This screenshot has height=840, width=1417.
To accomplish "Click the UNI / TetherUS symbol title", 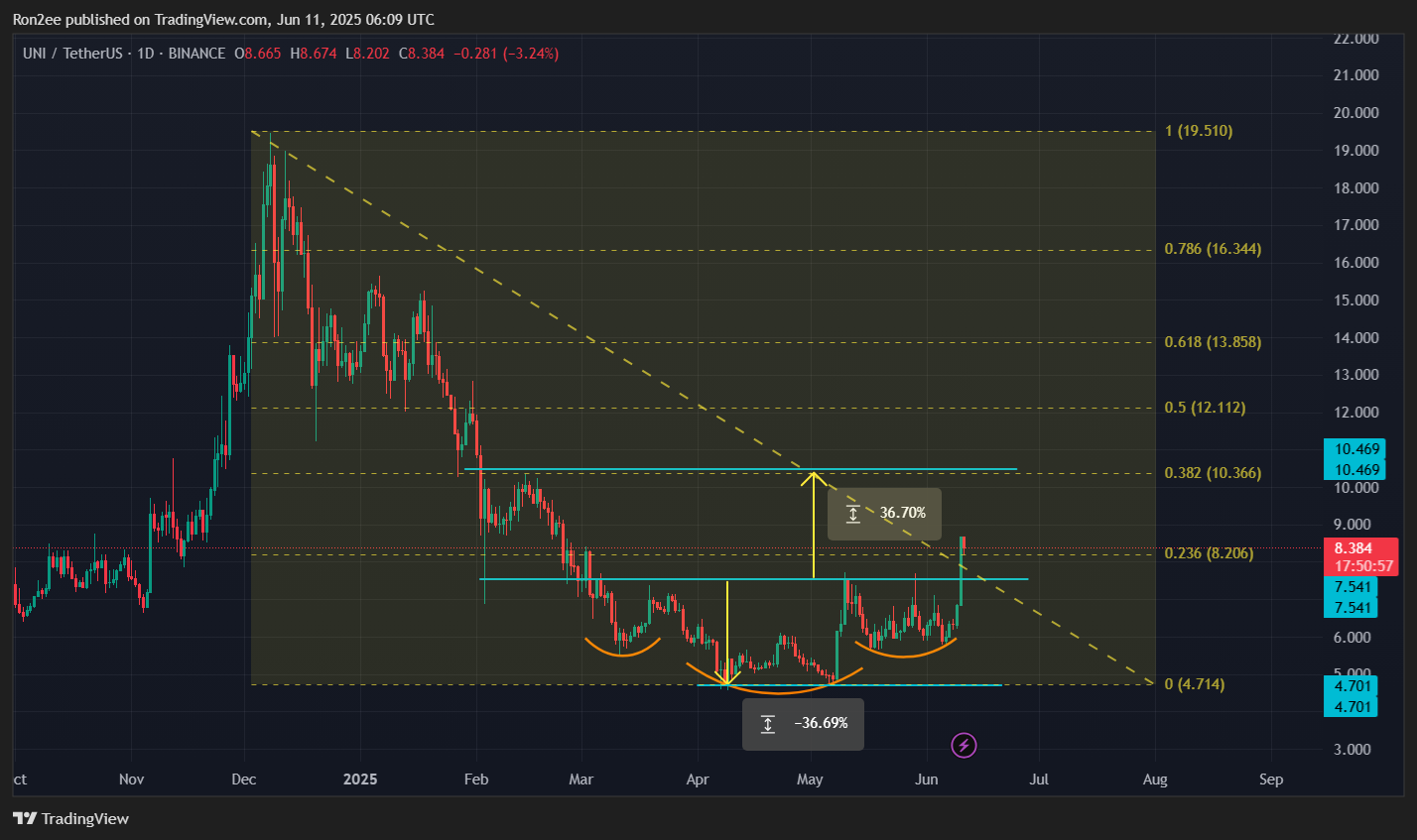I will coord(72,54).
